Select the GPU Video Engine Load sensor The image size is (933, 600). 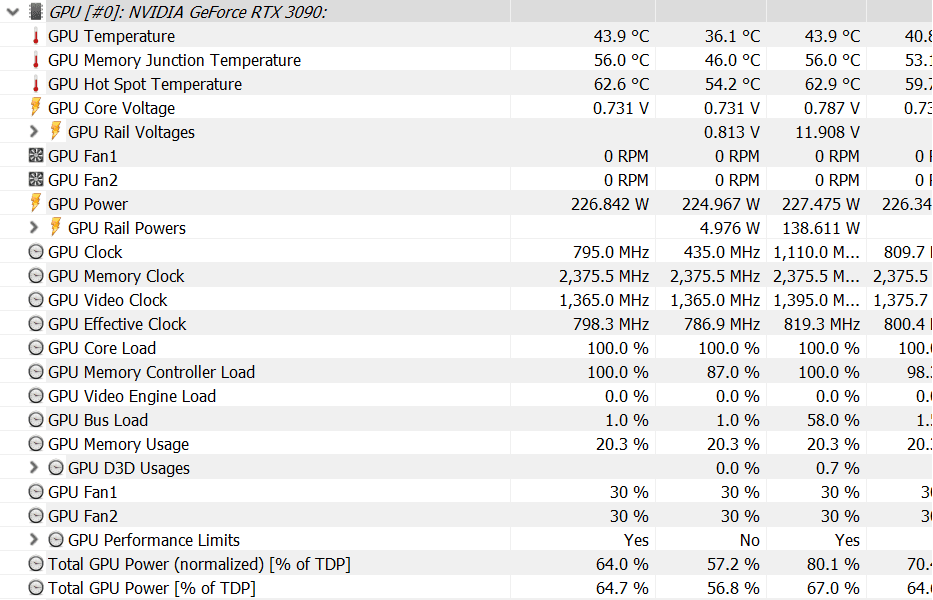(x=131, y=396)
